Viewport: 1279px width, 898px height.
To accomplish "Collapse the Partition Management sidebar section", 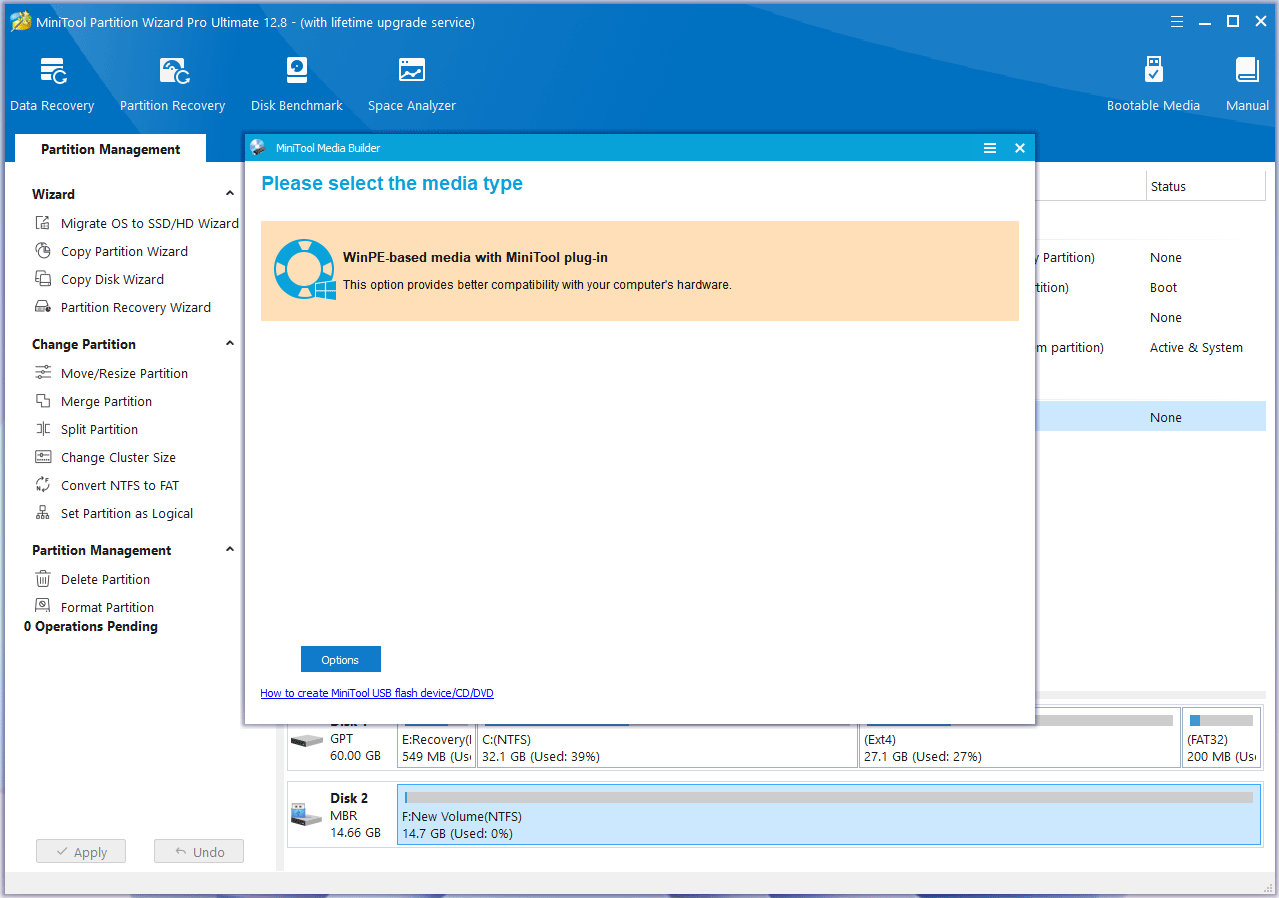I will [x=230, y=550].
